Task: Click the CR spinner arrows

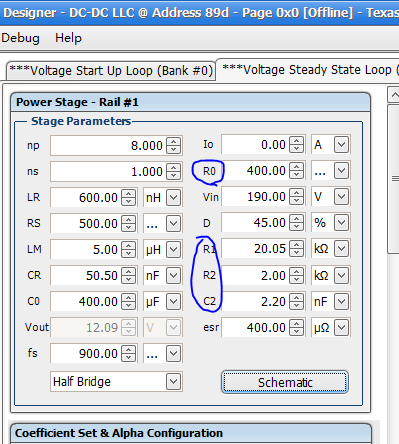Action: pos(128,276)
